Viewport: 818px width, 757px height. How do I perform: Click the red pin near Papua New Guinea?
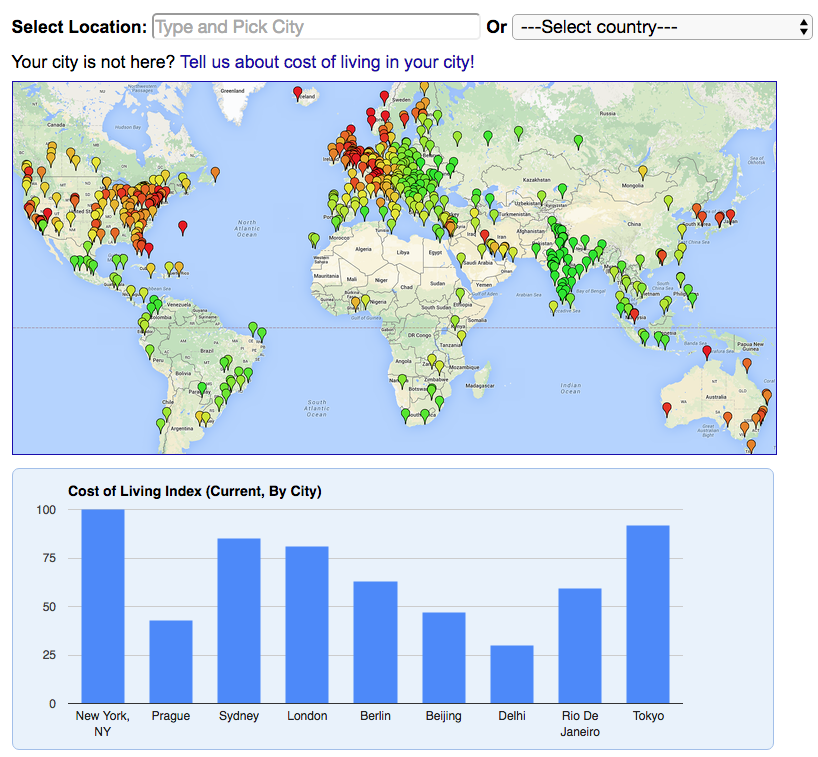[x=707, y=351]
